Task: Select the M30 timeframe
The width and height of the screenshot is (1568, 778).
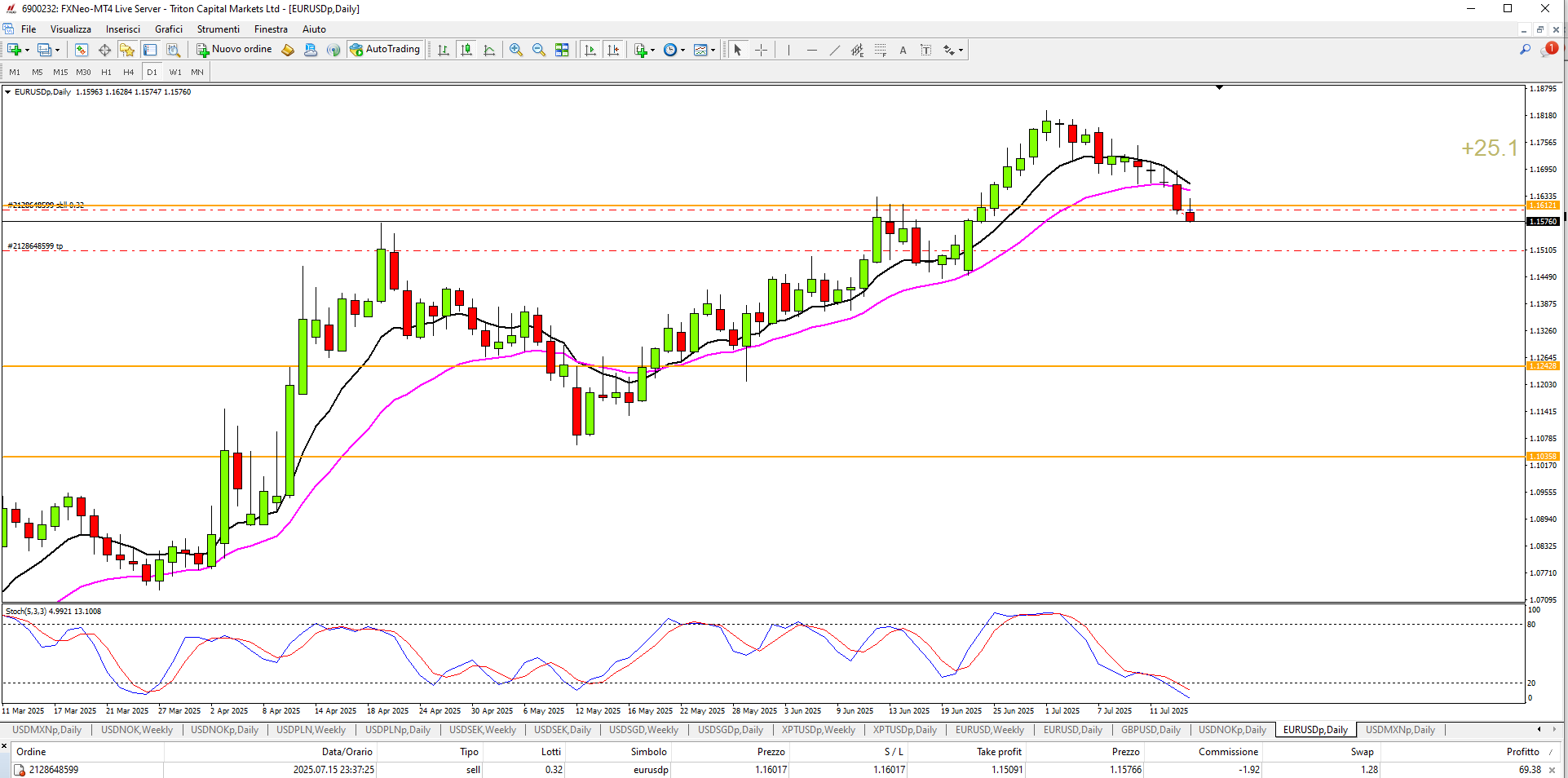Action: click(83, 72)
